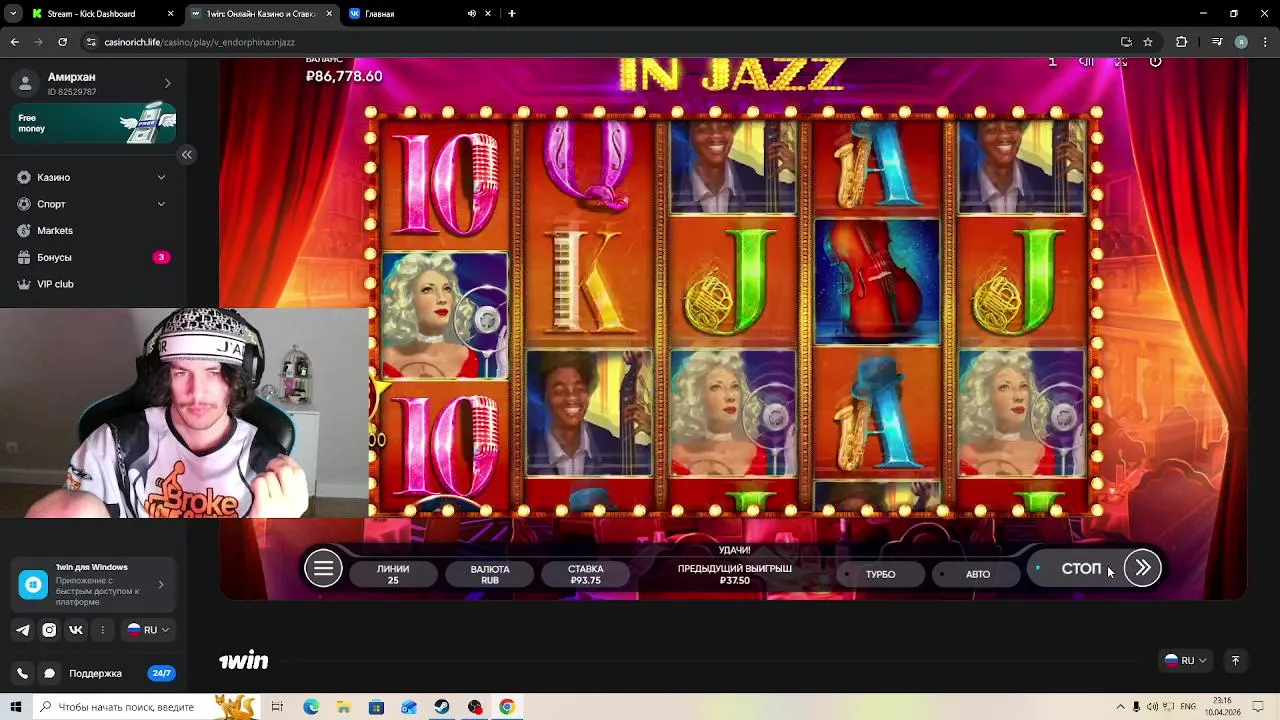Open the СТАВКА bet amount setting
Screen dimensions: 1280x720
[x=585, y=574]
